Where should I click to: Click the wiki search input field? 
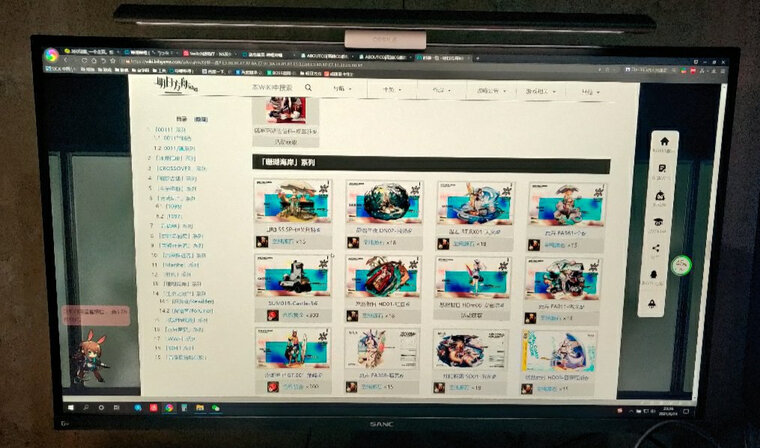pos(275,87)
